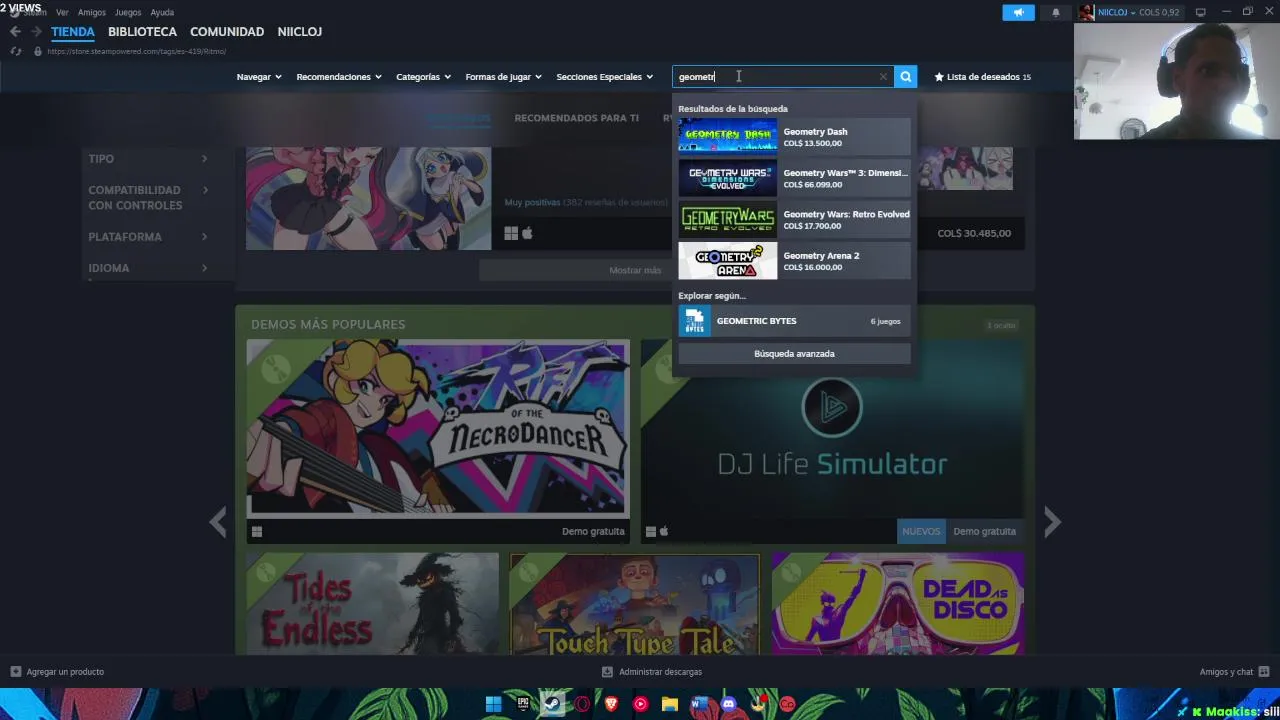Open Discord from taskbar
This screenshot has height=720, width=1280.
tap(729, 704)
